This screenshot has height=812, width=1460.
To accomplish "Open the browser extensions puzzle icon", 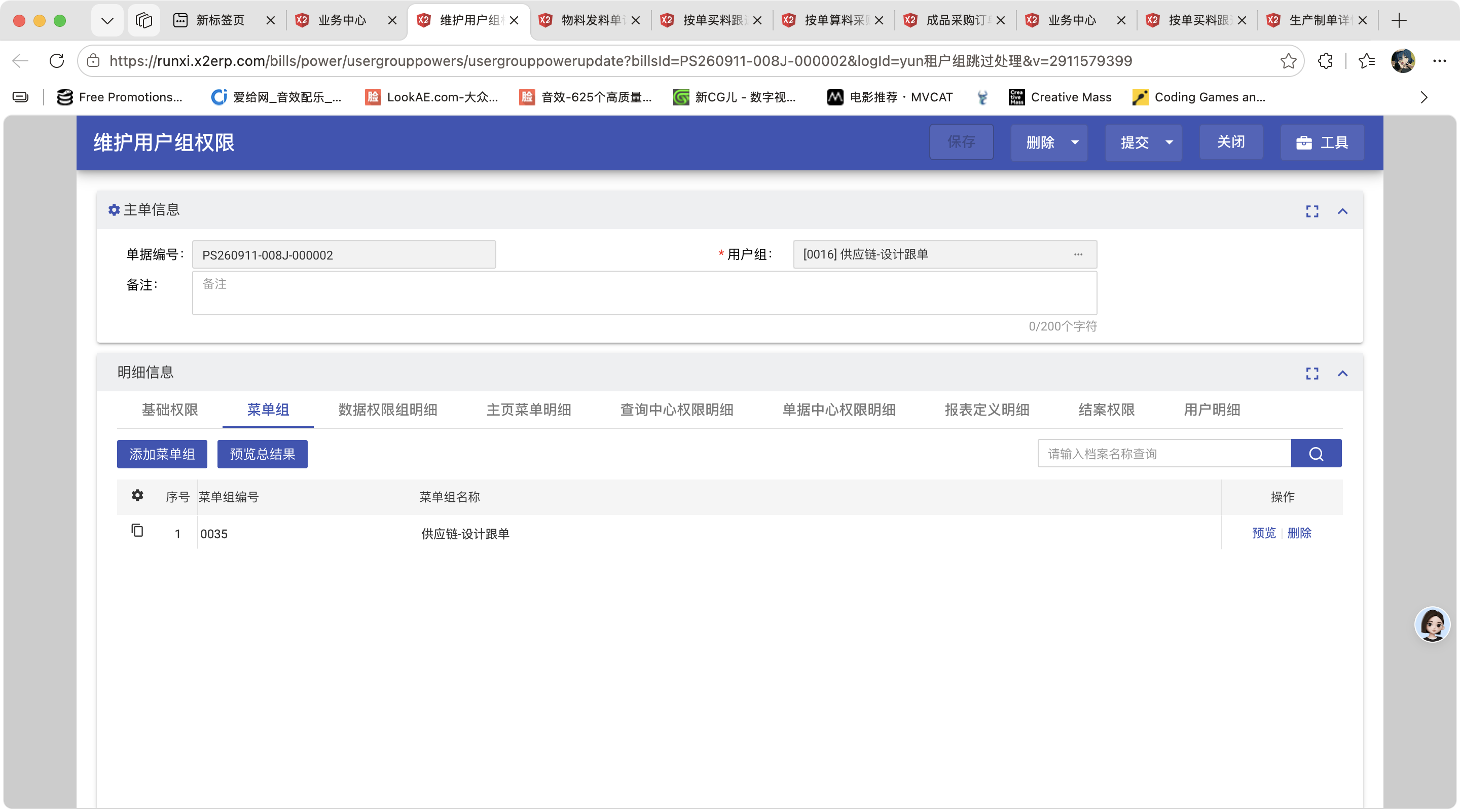I will (1325, 61).
